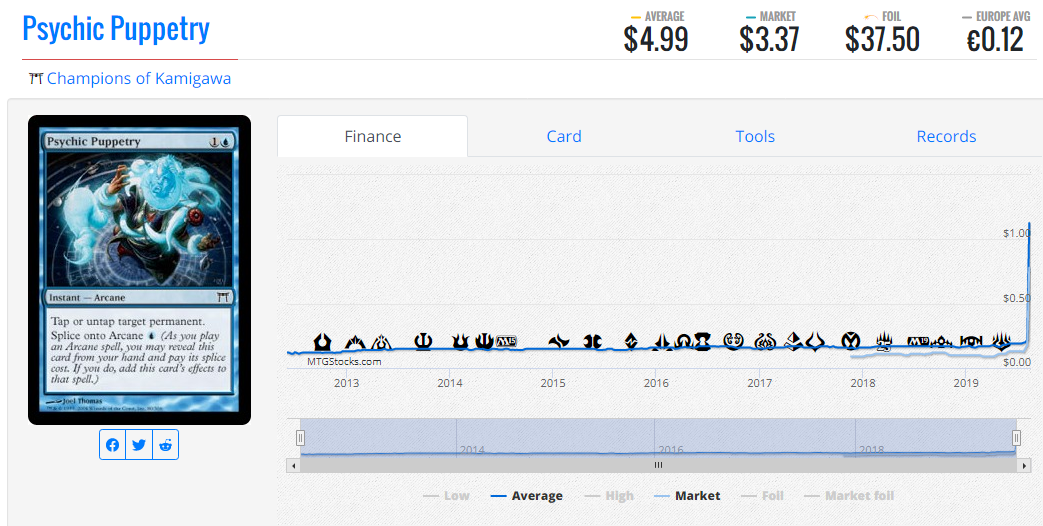This screenshot has height=526, width=1043.
Task: Click the navigator scrollbar right arrow
Action: click(1024, 465)
